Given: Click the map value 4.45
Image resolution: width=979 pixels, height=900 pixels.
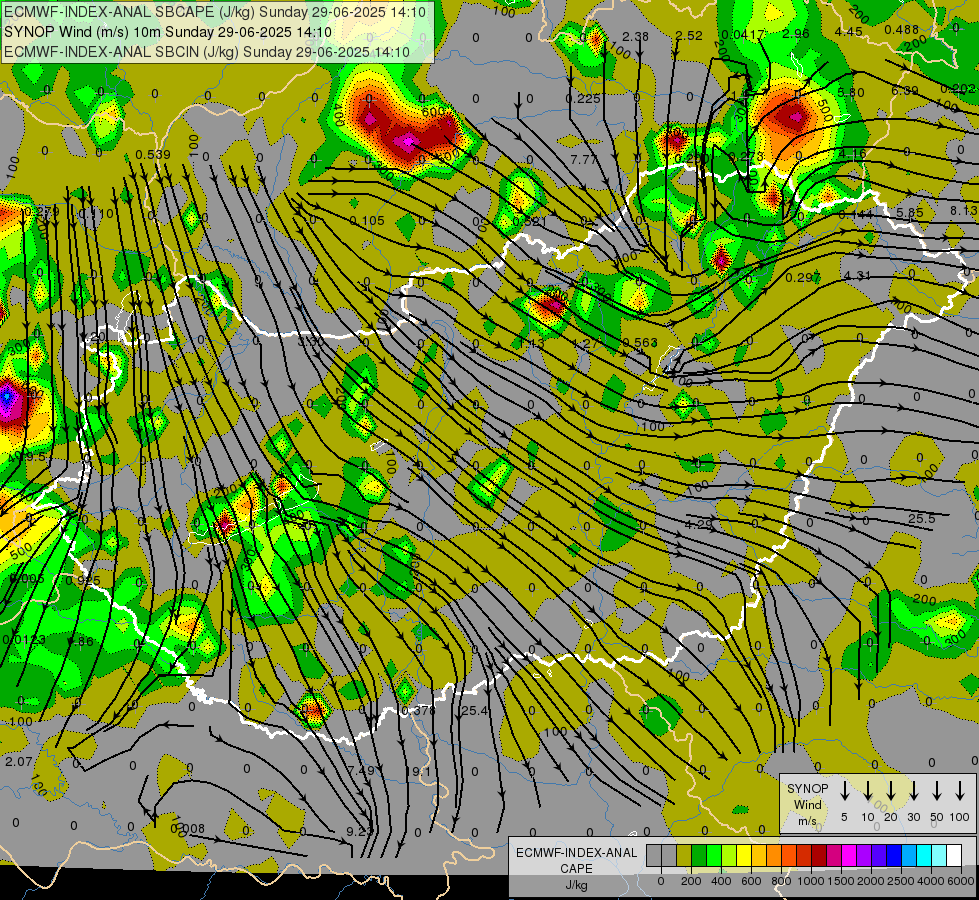Looking at the screenshot, I should pos(849,32).
